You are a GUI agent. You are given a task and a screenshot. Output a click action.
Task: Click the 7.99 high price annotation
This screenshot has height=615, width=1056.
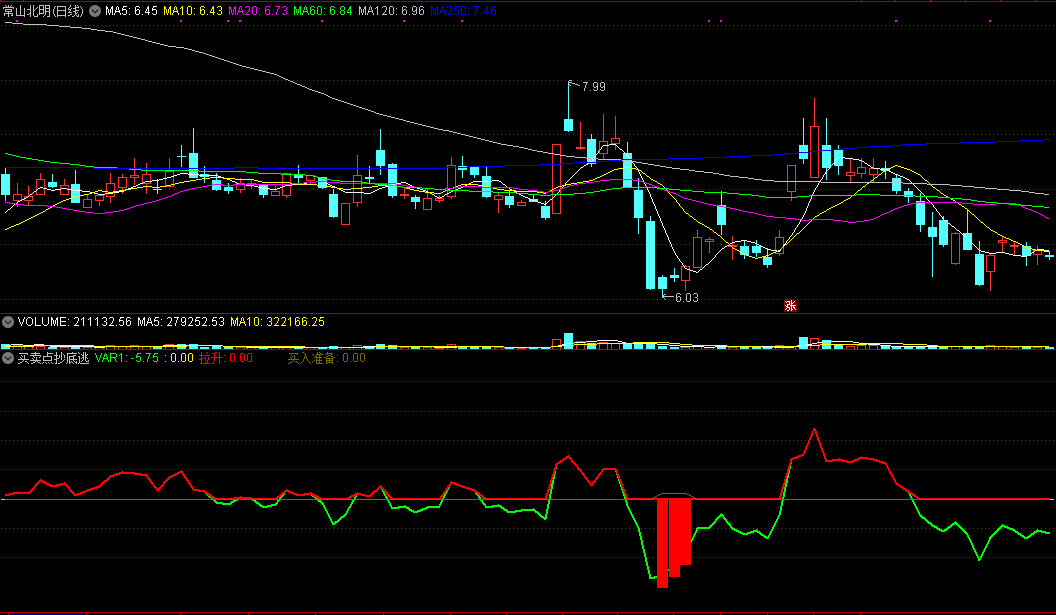(x=593, y=86)
